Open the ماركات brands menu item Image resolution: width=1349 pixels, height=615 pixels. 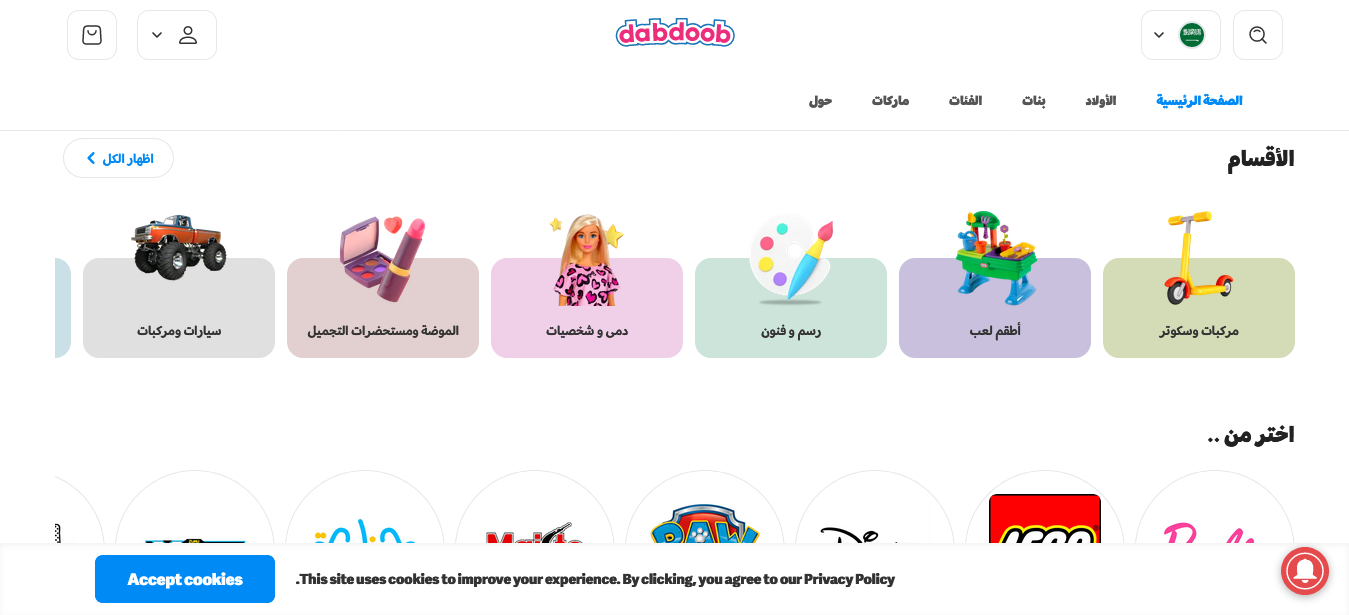890,101
